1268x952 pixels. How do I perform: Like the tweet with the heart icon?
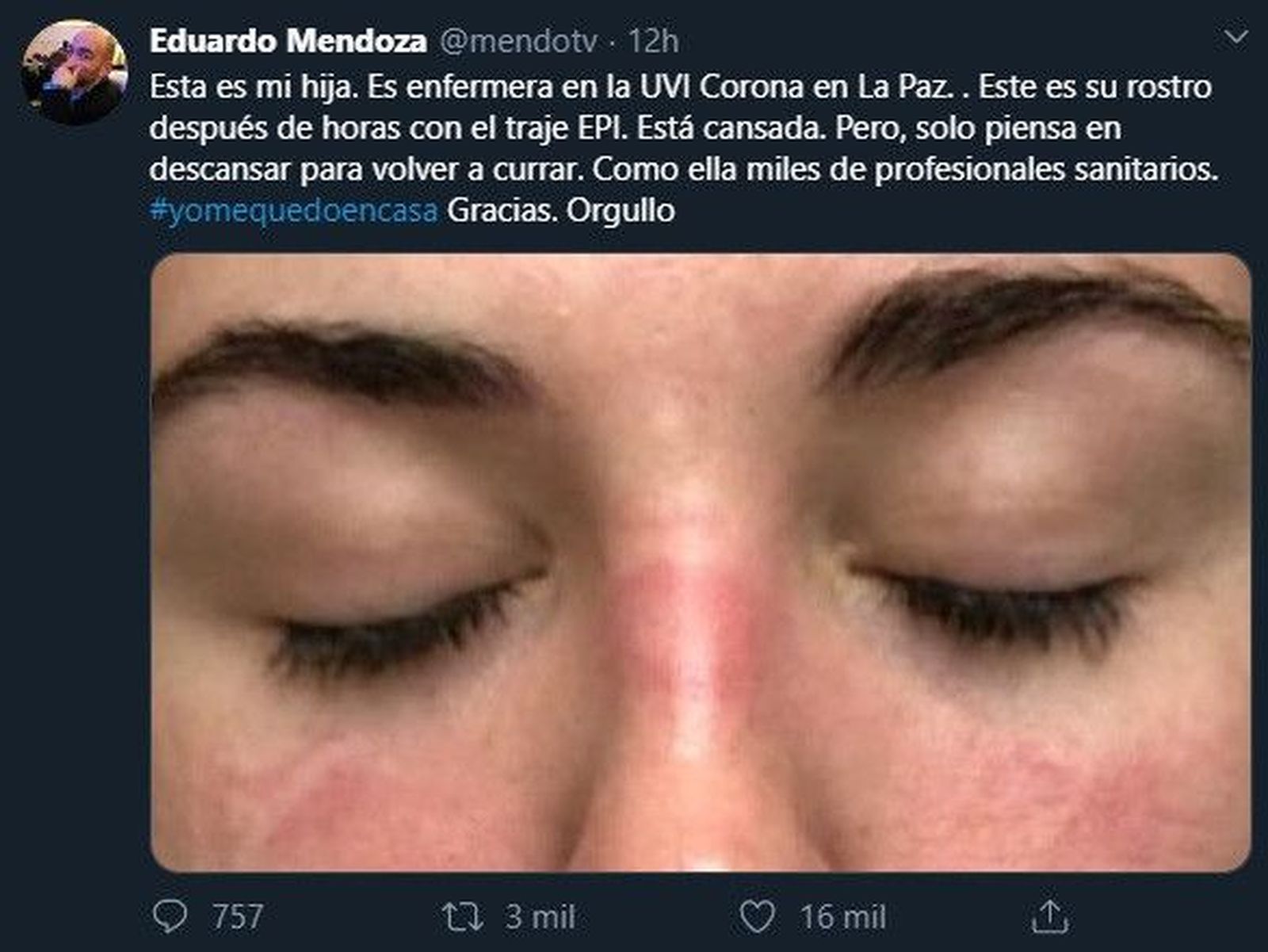click(x=757, y=917)
